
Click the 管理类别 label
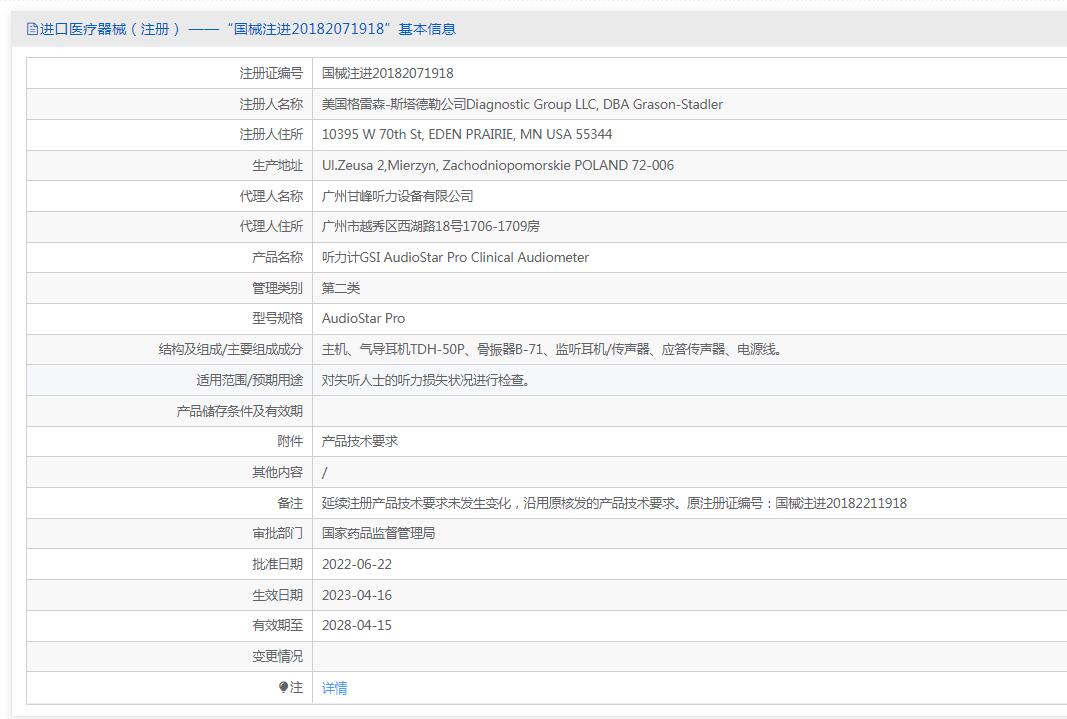click(278, 288)
